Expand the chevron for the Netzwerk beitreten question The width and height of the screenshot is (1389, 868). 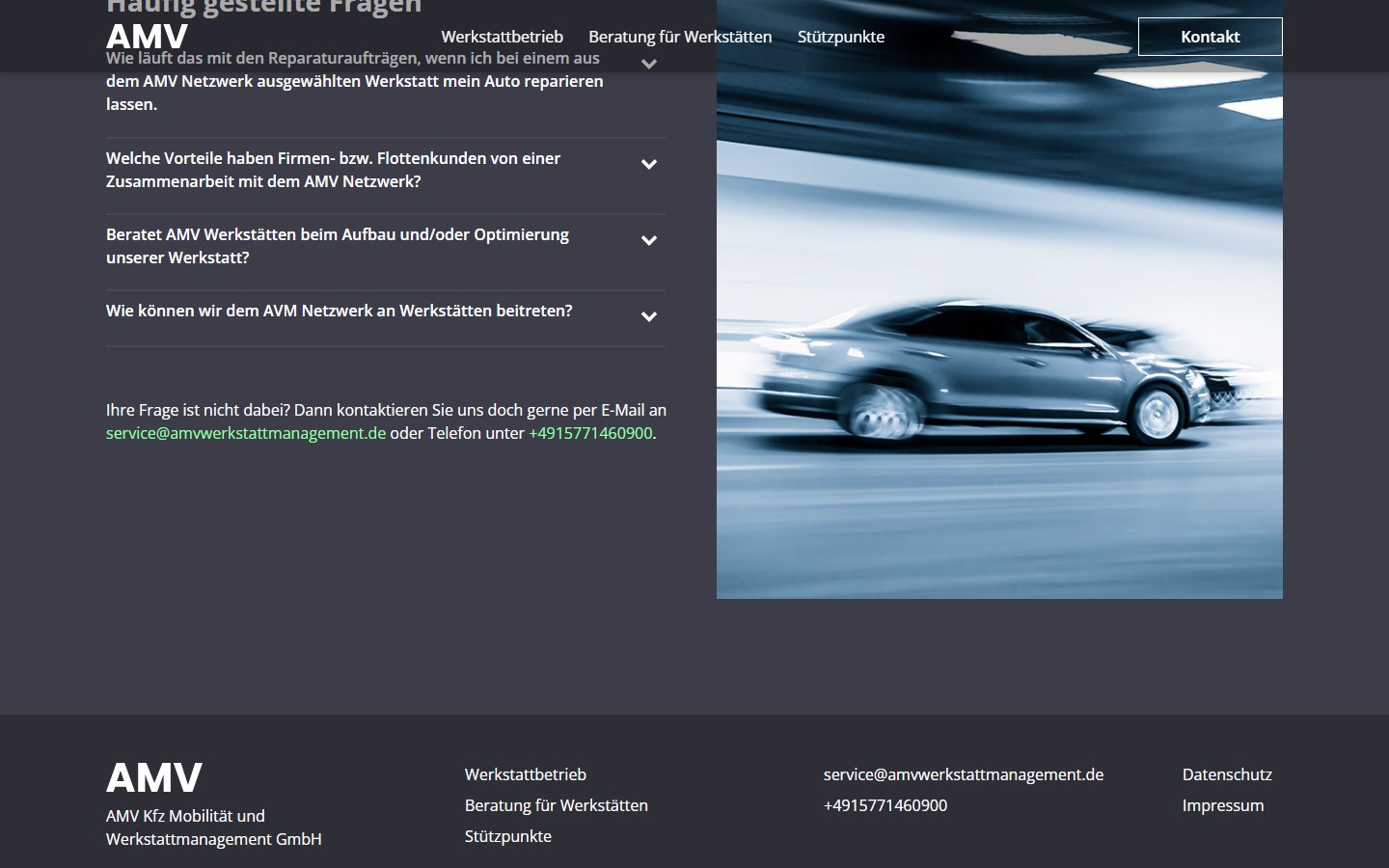pyautogui.click(x=649, y=317)
